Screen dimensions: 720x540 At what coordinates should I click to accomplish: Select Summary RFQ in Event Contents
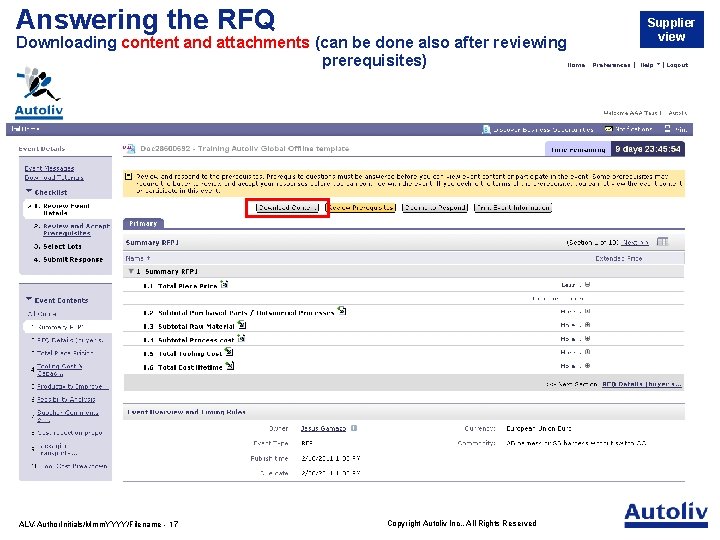[60, 327]
